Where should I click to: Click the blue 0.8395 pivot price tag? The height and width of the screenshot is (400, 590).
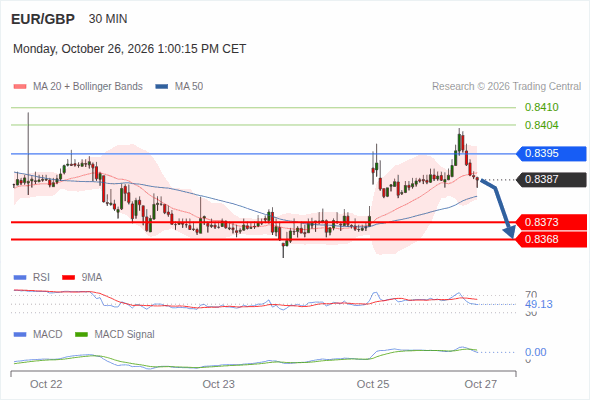coord(551,154)
